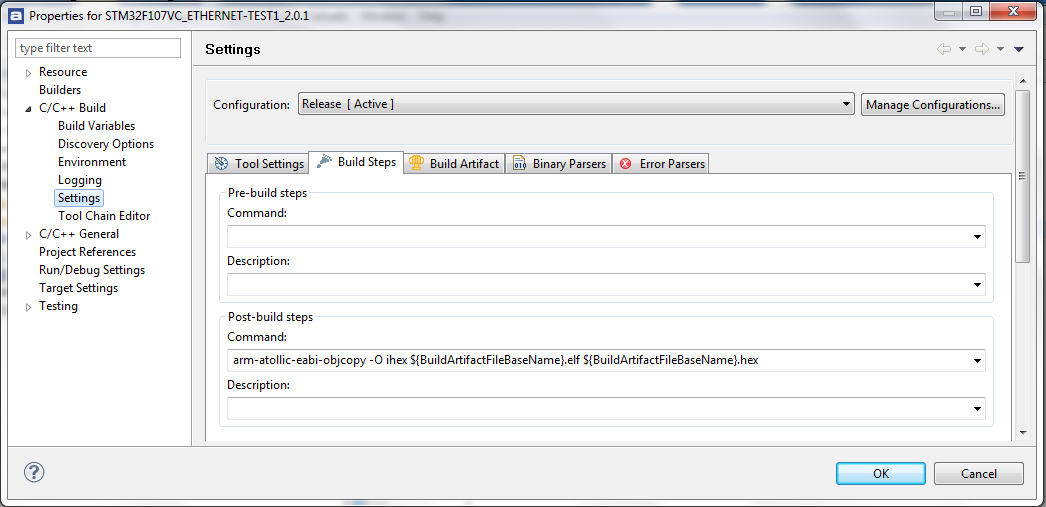This screenshot has width=1046, height=507.
Task: Switch to the Build Steps tab
Action: [x=356, y=162]
